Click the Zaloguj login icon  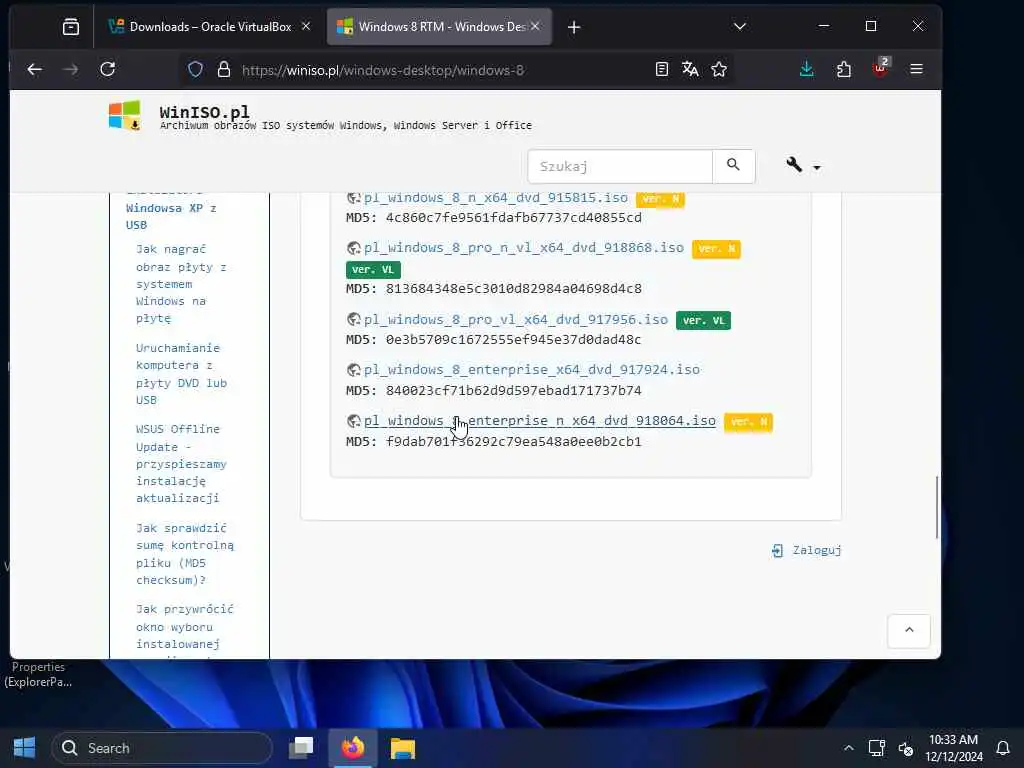point(777,551)
